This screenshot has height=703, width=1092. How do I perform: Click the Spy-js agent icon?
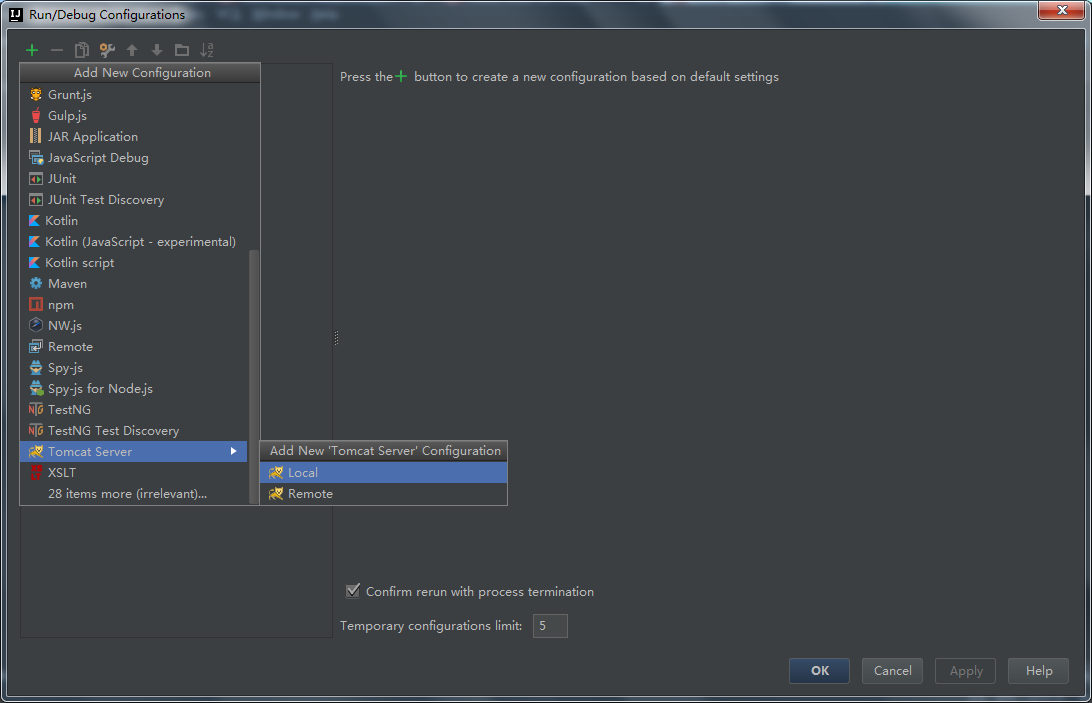[x=36, y=367]
